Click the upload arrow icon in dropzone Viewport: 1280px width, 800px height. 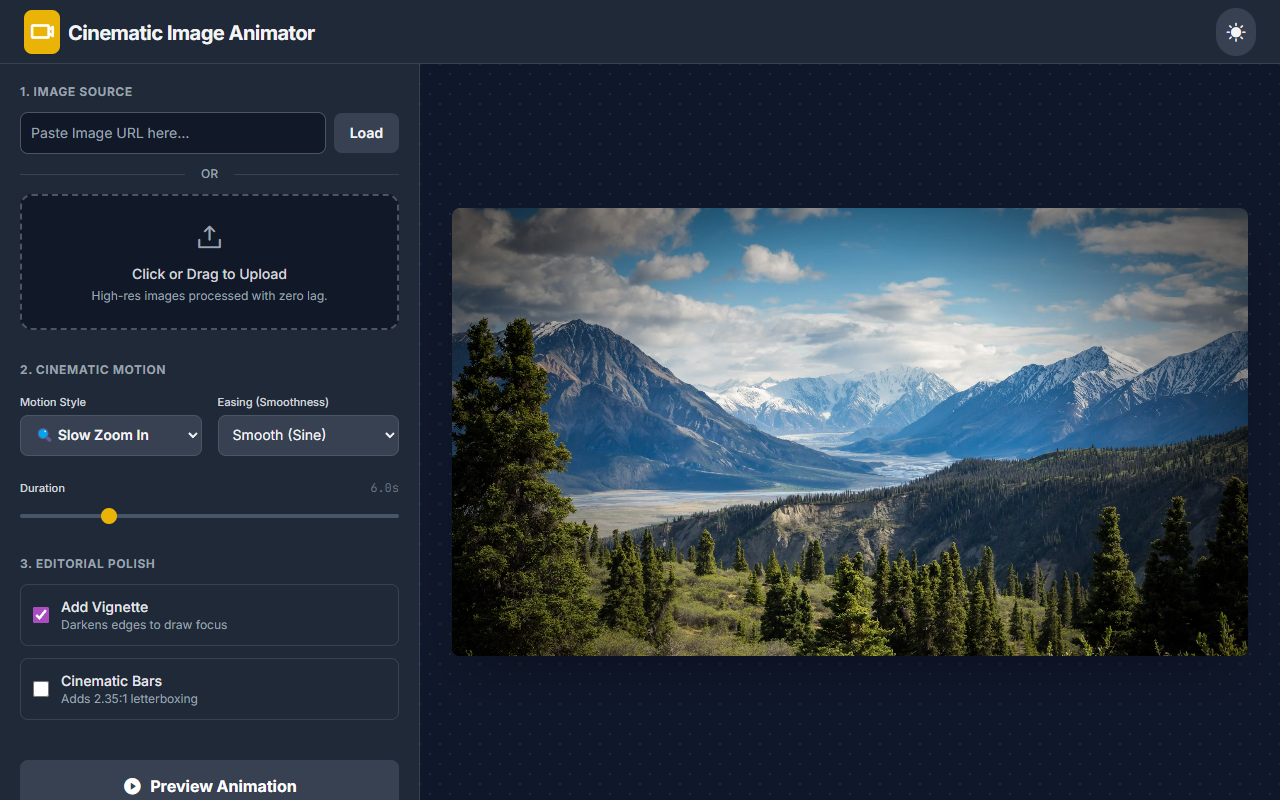point(209,237)
